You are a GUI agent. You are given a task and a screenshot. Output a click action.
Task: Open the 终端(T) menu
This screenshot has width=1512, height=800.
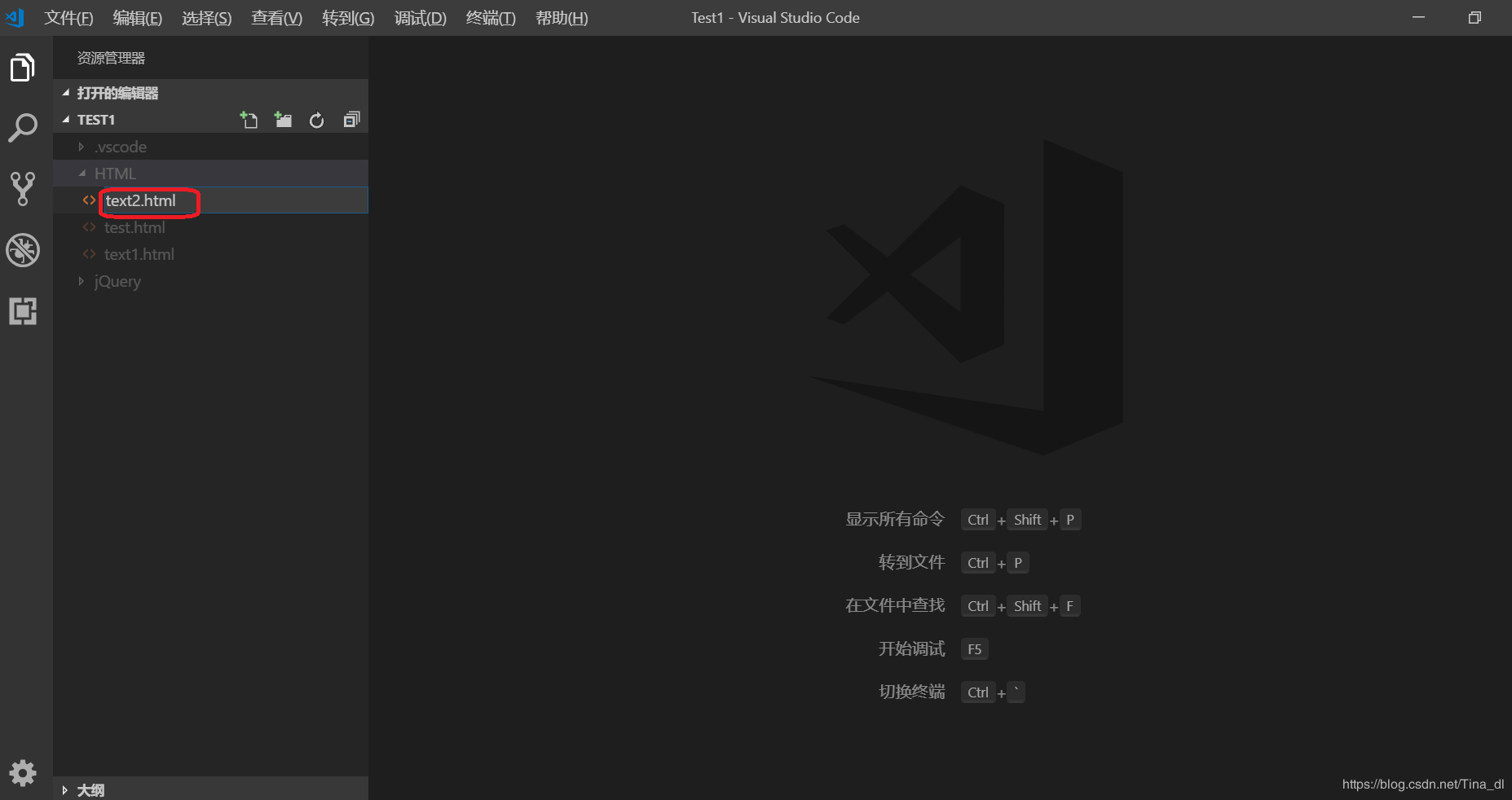(491, 18)
